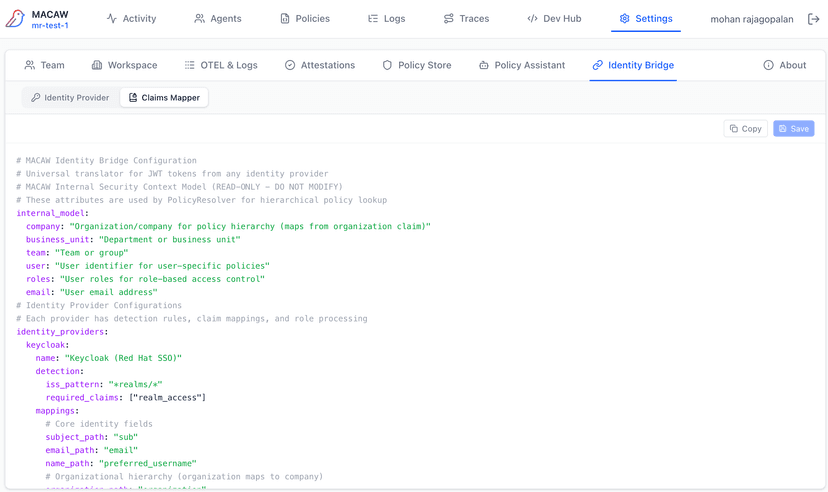Switch to the Logs view
828x492 pixels.
[386, 19]
